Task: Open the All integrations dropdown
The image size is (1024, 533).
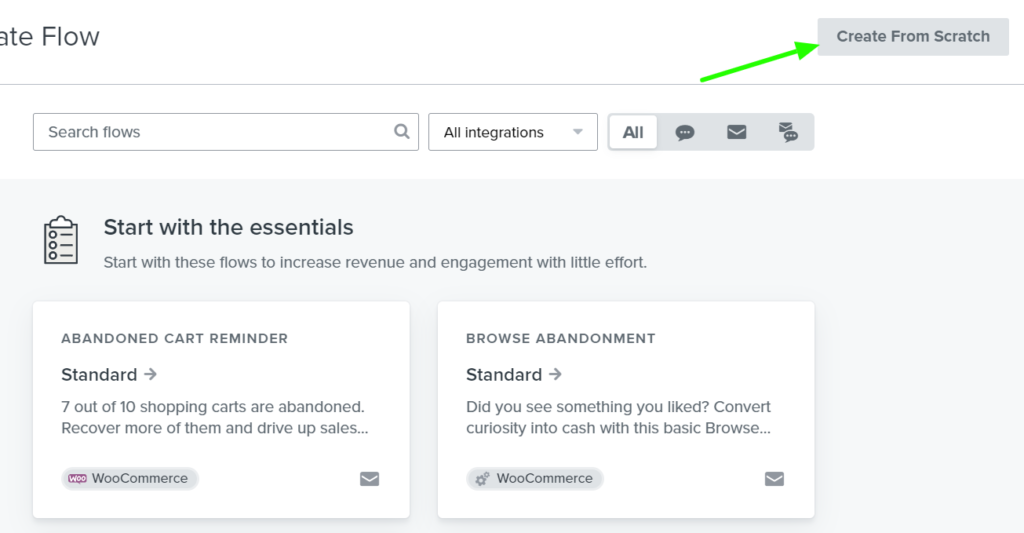Action: [513, 132]
